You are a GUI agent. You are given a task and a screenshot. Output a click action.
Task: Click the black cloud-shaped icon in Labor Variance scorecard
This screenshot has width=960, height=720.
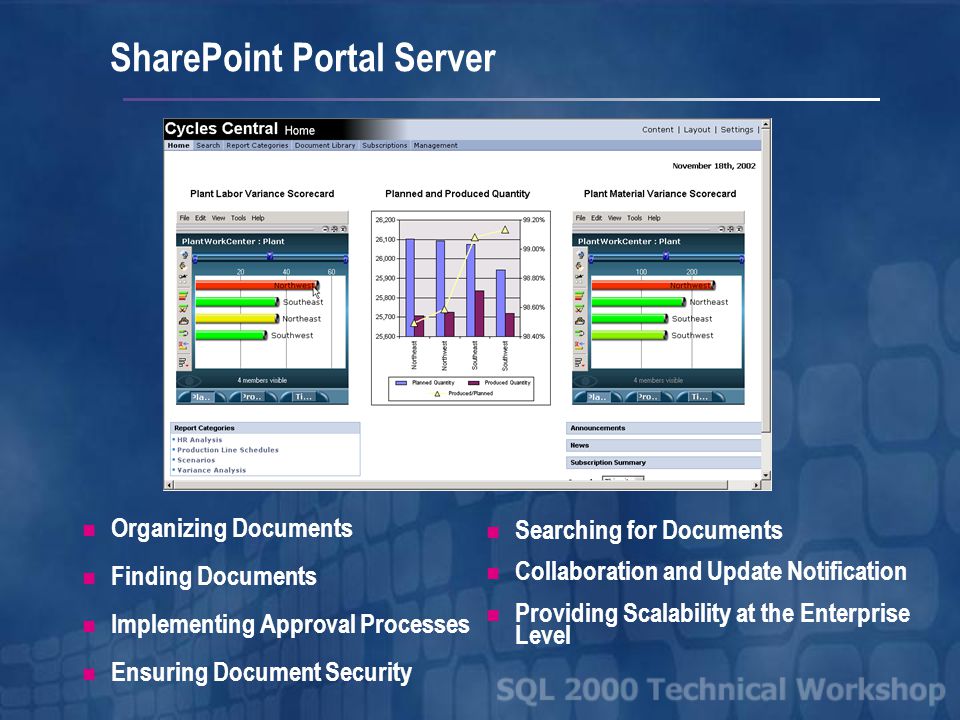click(184, 321)
